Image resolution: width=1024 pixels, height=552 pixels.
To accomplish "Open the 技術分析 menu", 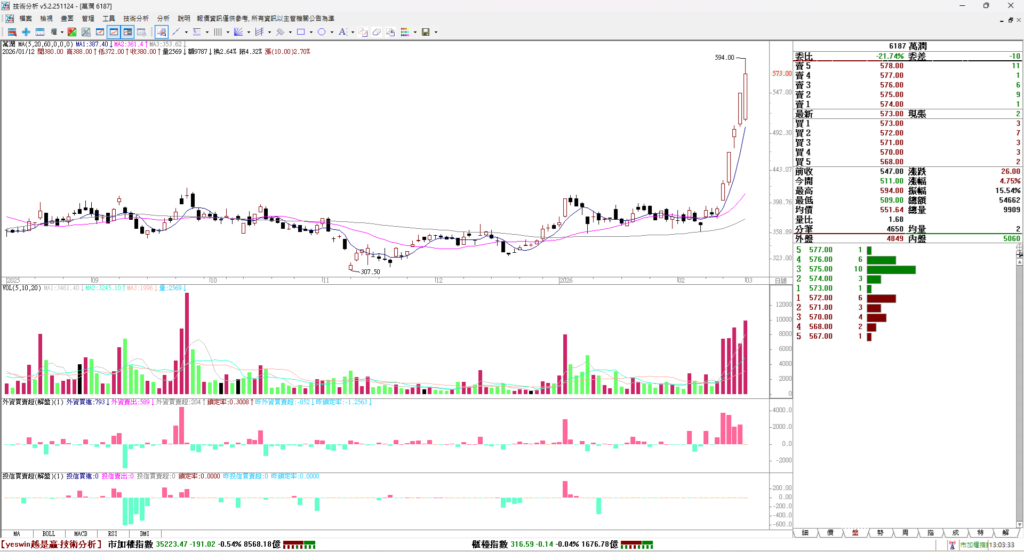I will (132, 18).
